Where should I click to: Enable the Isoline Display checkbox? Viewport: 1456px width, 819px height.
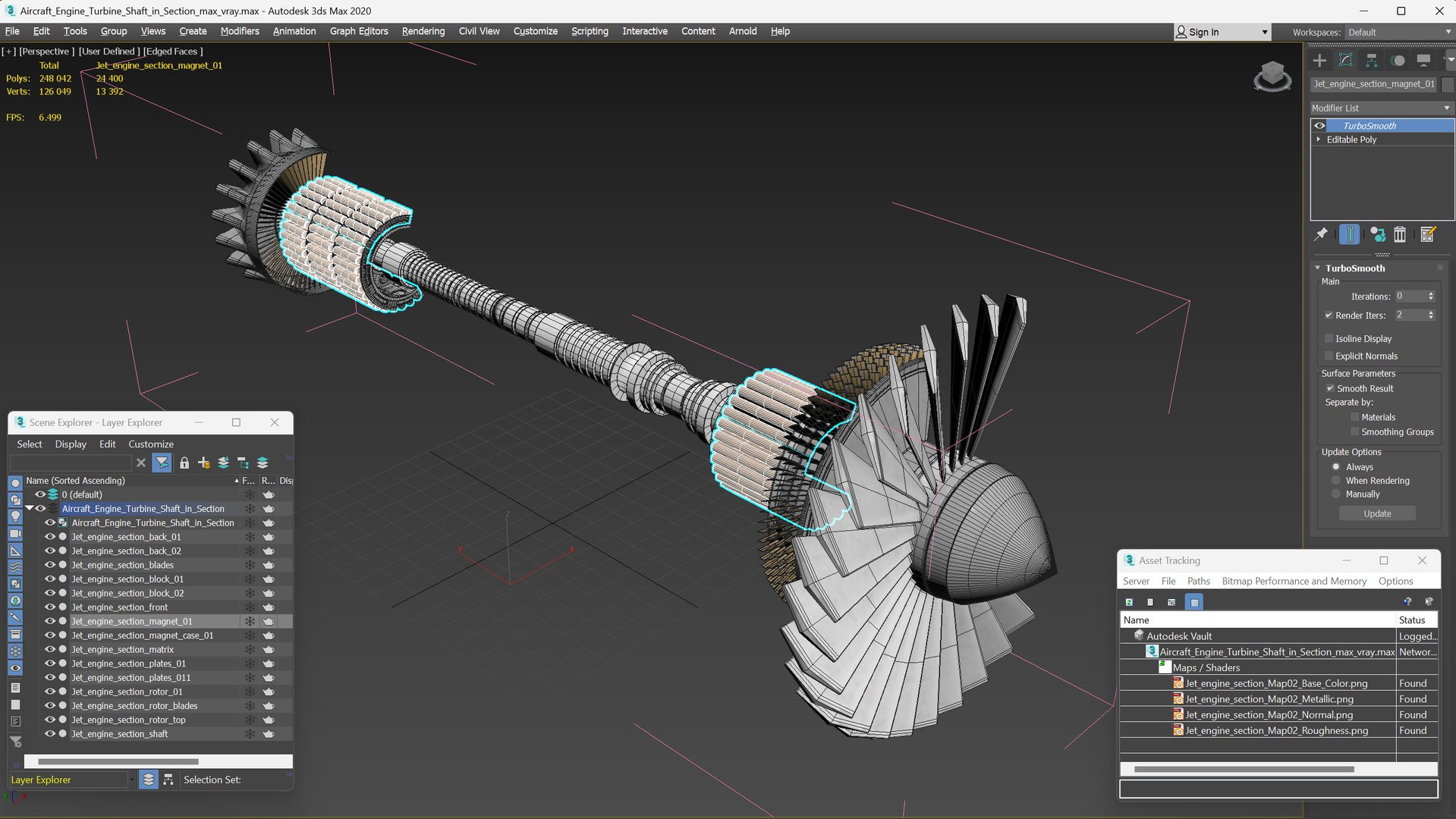[1329, 338]
